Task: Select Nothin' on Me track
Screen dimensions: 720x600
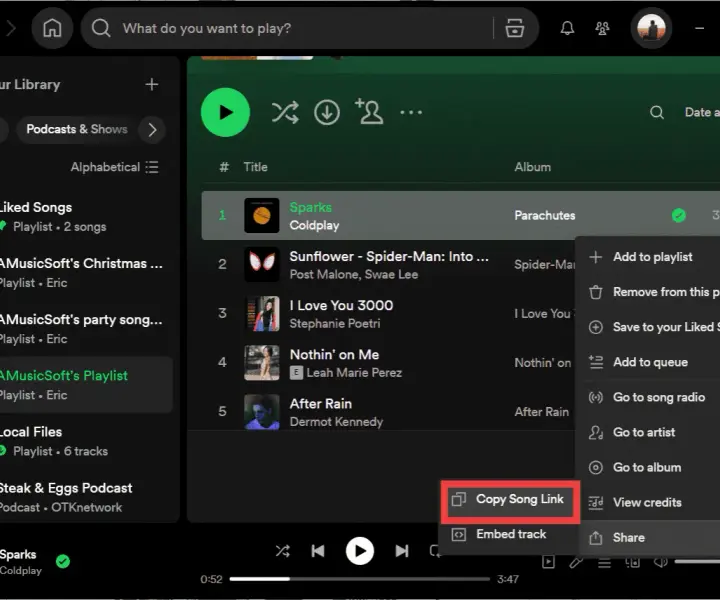Action: [x=334, y=354]
